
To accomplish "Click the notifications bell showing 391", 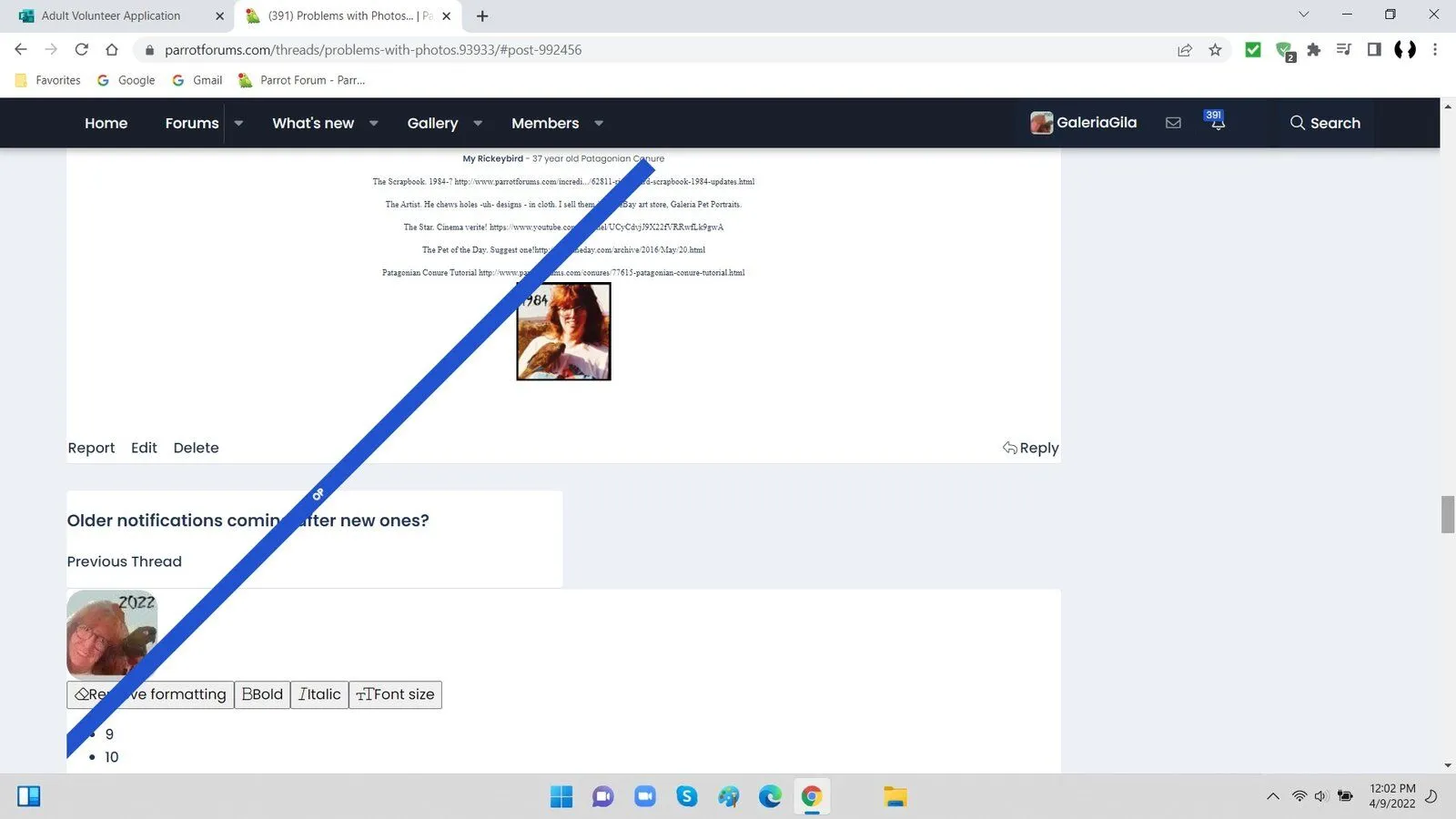I will 1217,123.
